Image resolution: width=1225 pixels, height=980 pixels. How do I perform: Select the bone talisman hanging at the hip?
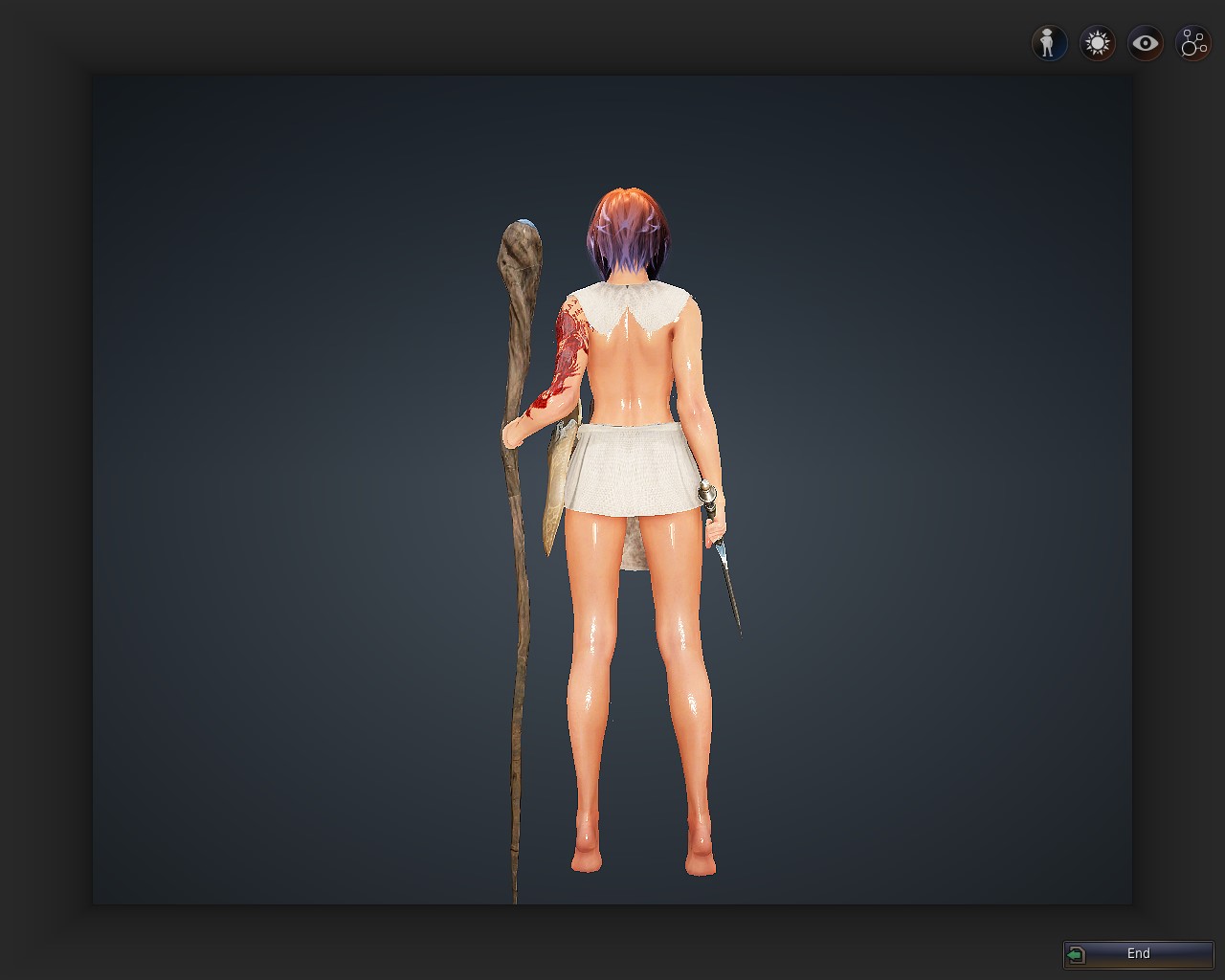(559, 488)
